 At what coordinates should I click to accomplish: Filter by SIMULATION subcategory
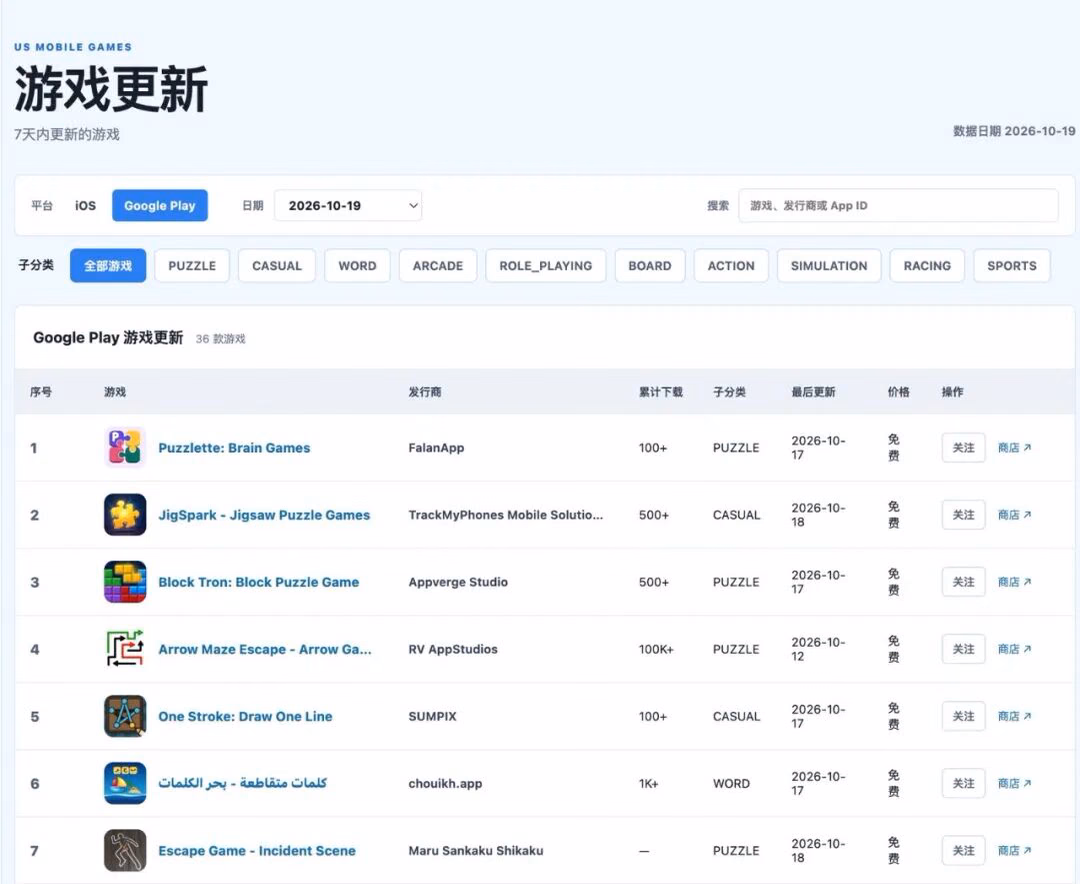point(829,265)
